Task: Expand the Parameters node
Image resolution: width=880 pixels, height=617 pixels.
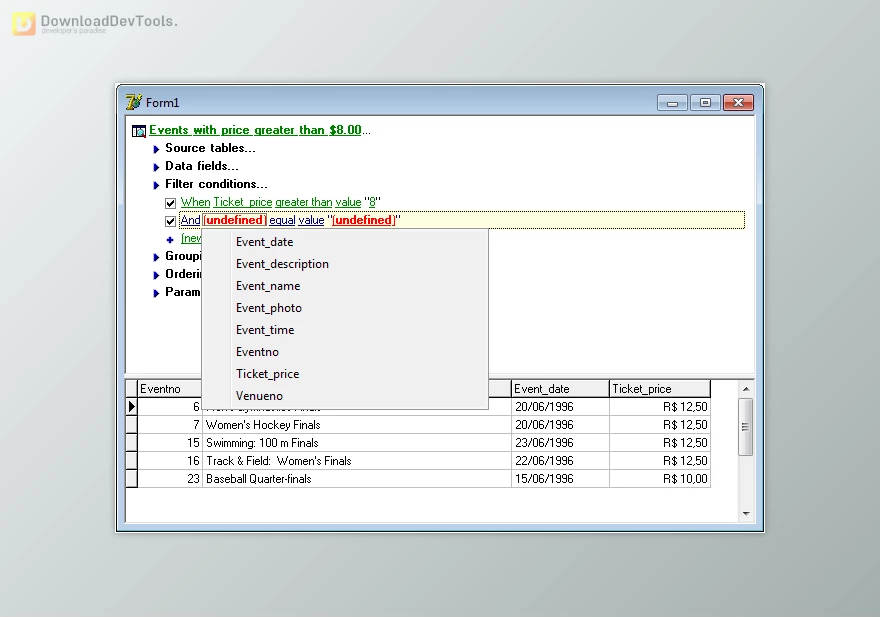Action: (x=156, y=292)
